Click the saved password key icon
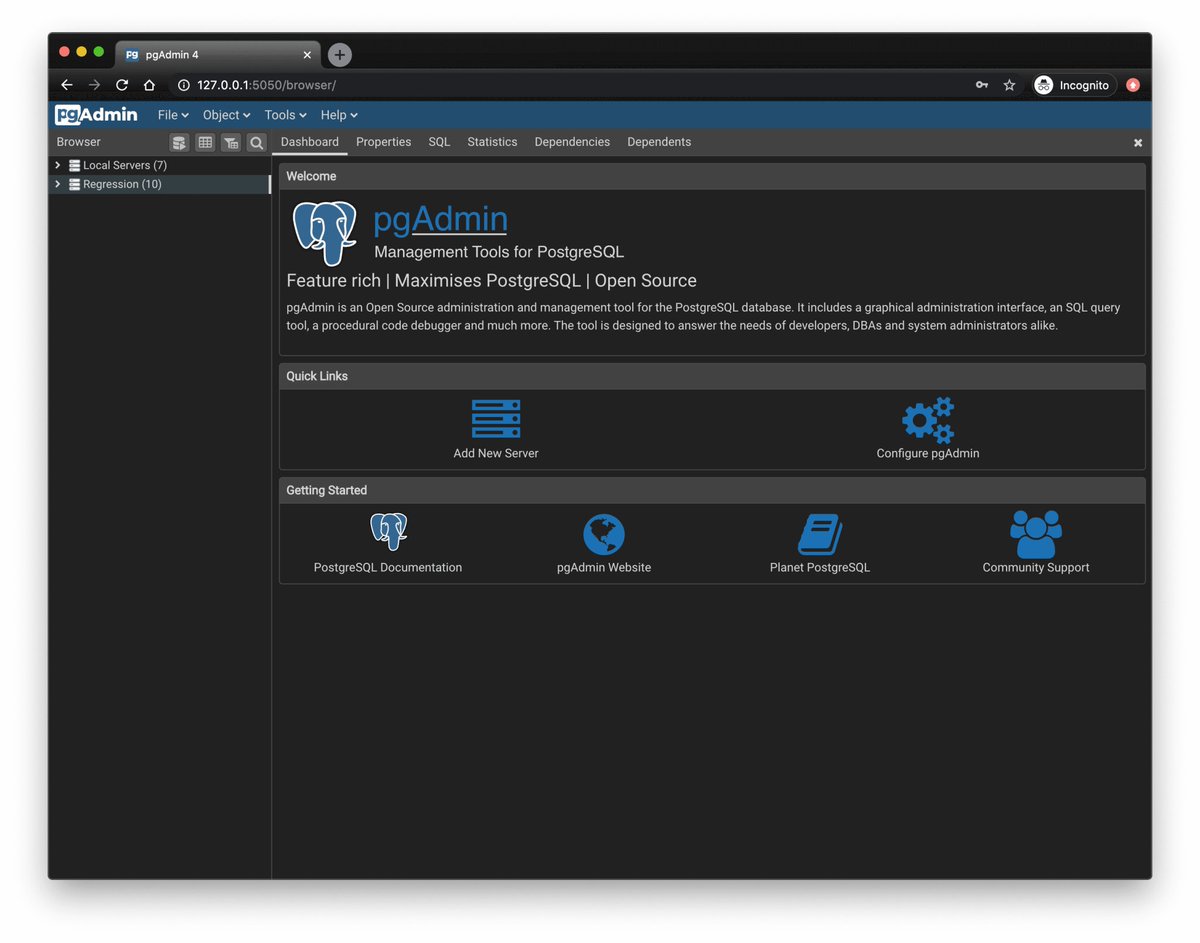 click(982, 85)
